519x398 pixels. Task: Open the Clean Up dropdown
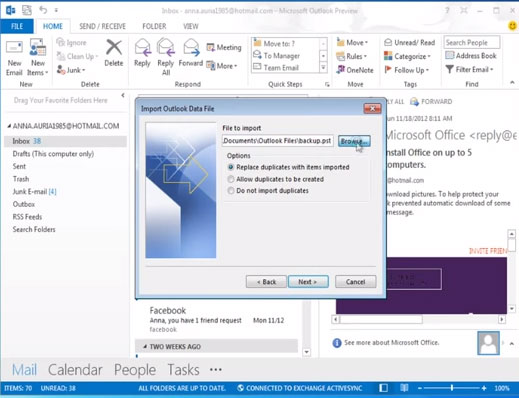[x=77, y=56]
